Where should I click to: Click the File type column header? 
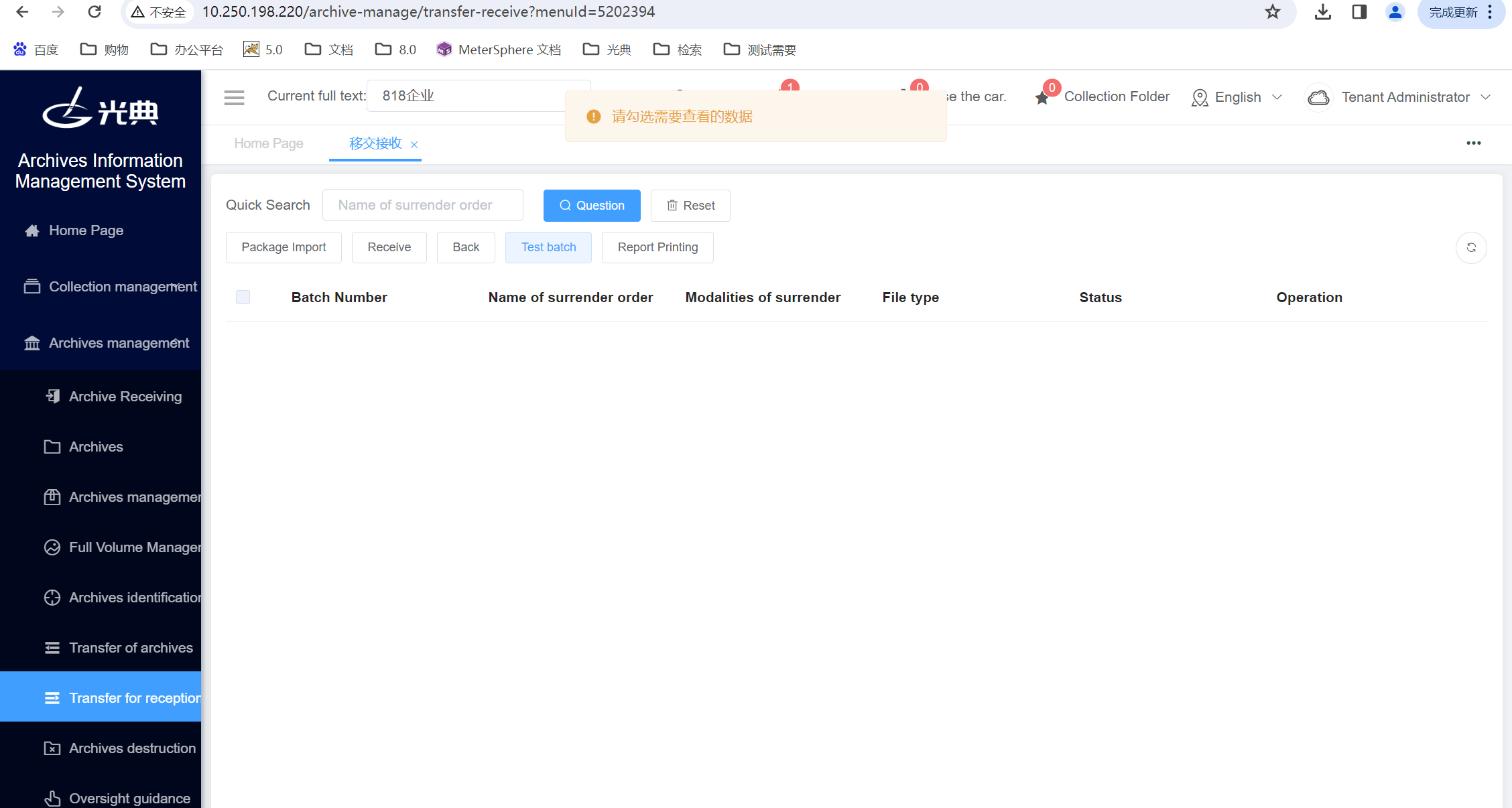910,297
